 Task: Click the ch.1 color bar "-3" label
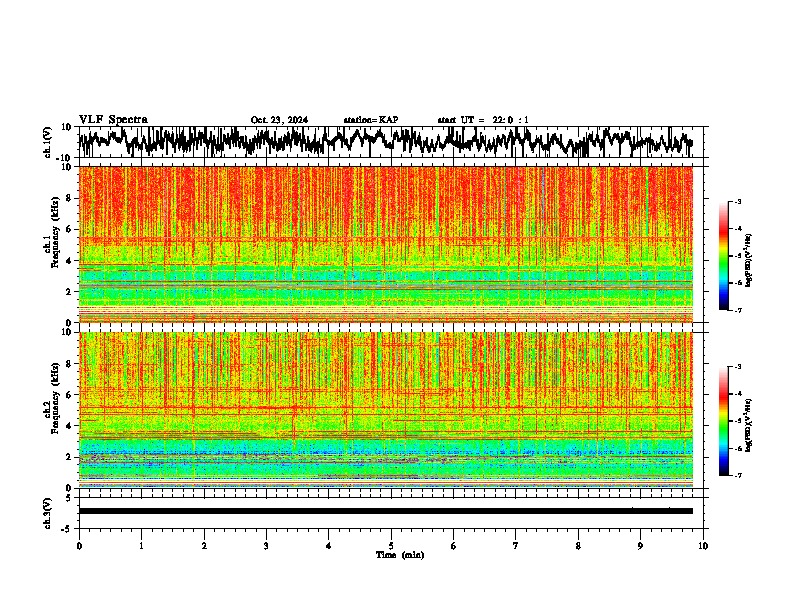pyautogui.click(x=737, y=201)
